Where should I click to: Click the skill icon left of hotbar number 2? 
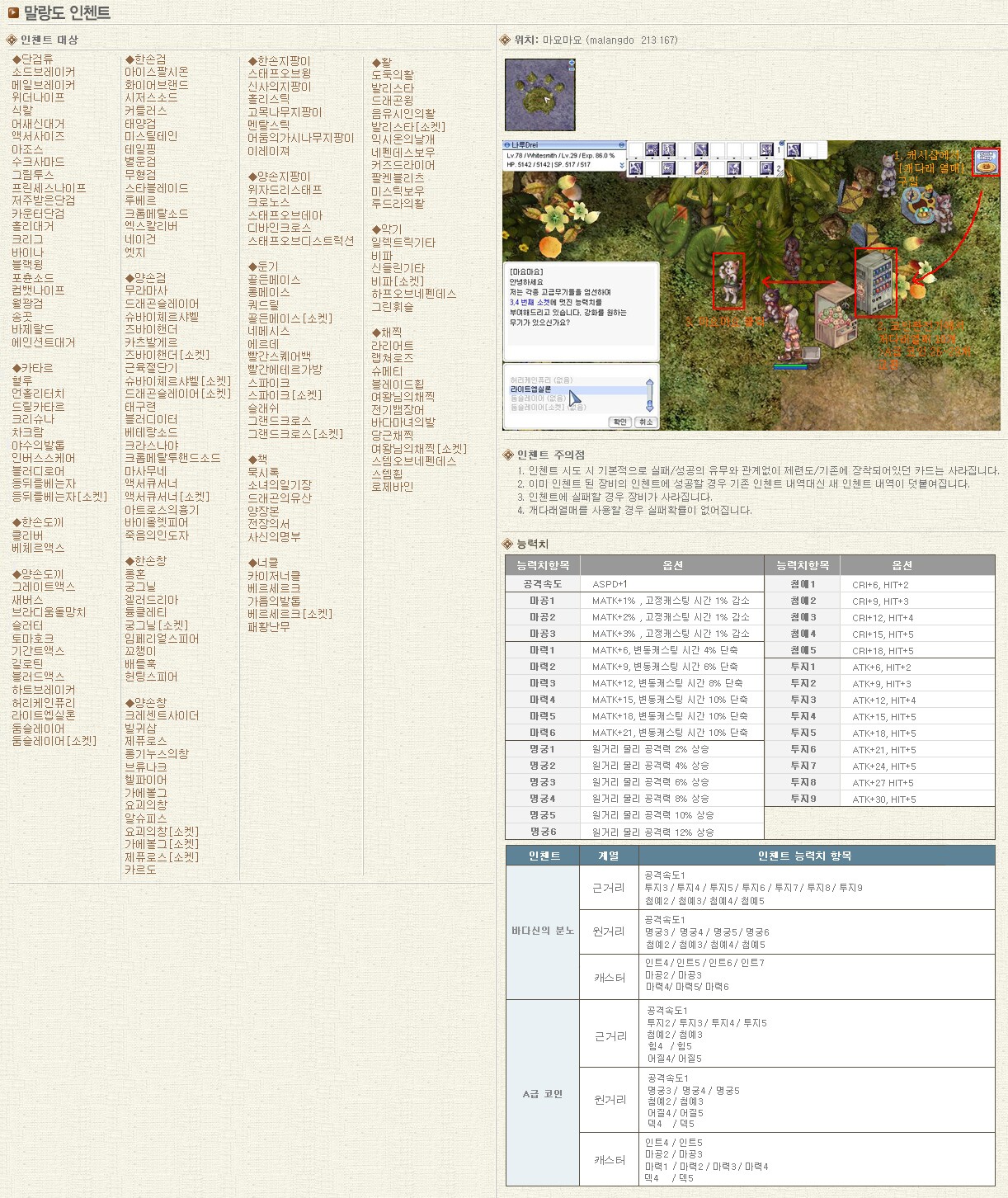click(x=765, y=168)
